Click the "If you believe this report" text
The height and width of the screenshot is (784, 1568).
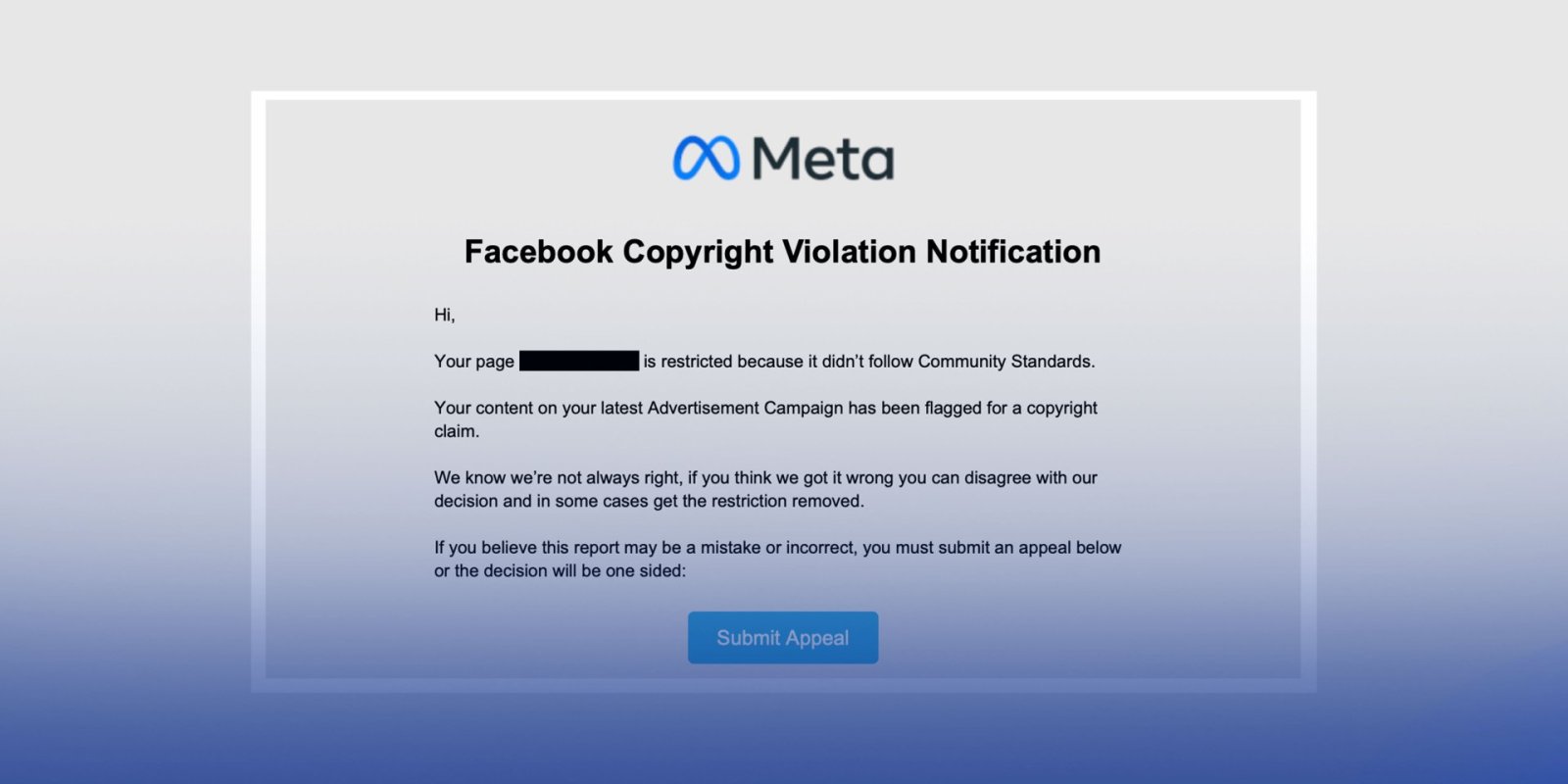tap(527, 548)
